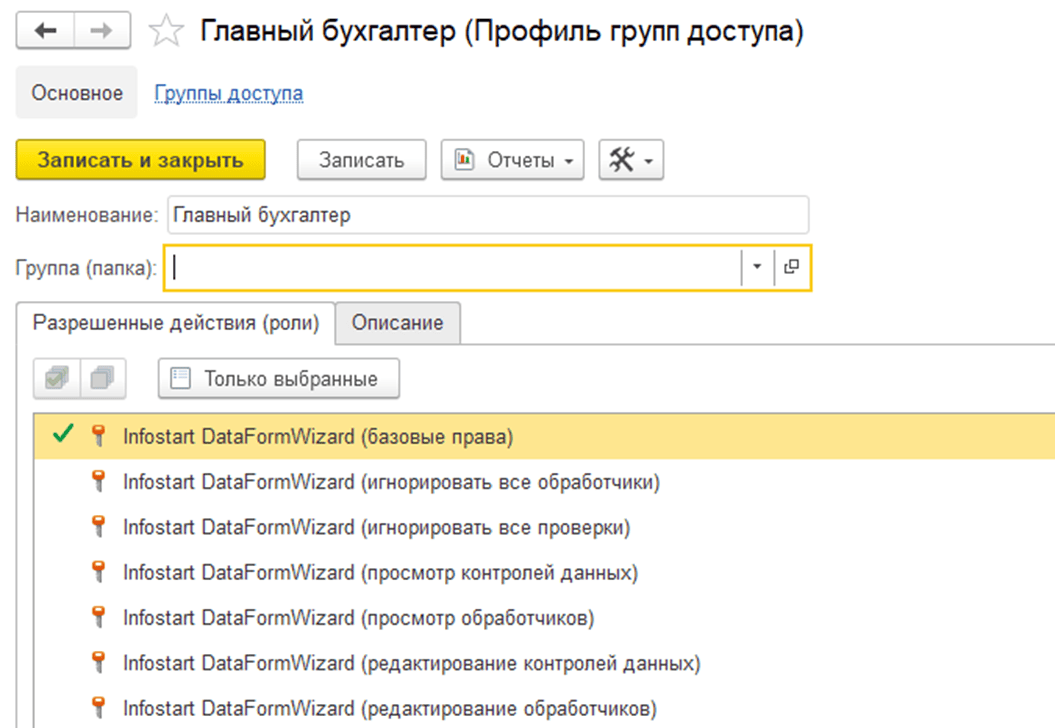Click the uncheck-all roles icon
This screenshot has width=1055, height=728.
(x=102, y=378)
